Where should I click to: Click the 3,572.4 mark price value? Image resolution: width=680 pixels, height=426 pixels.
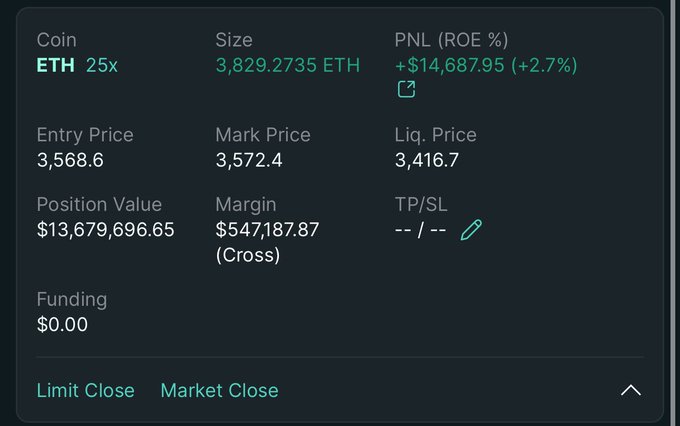click(x=249, y=160)
